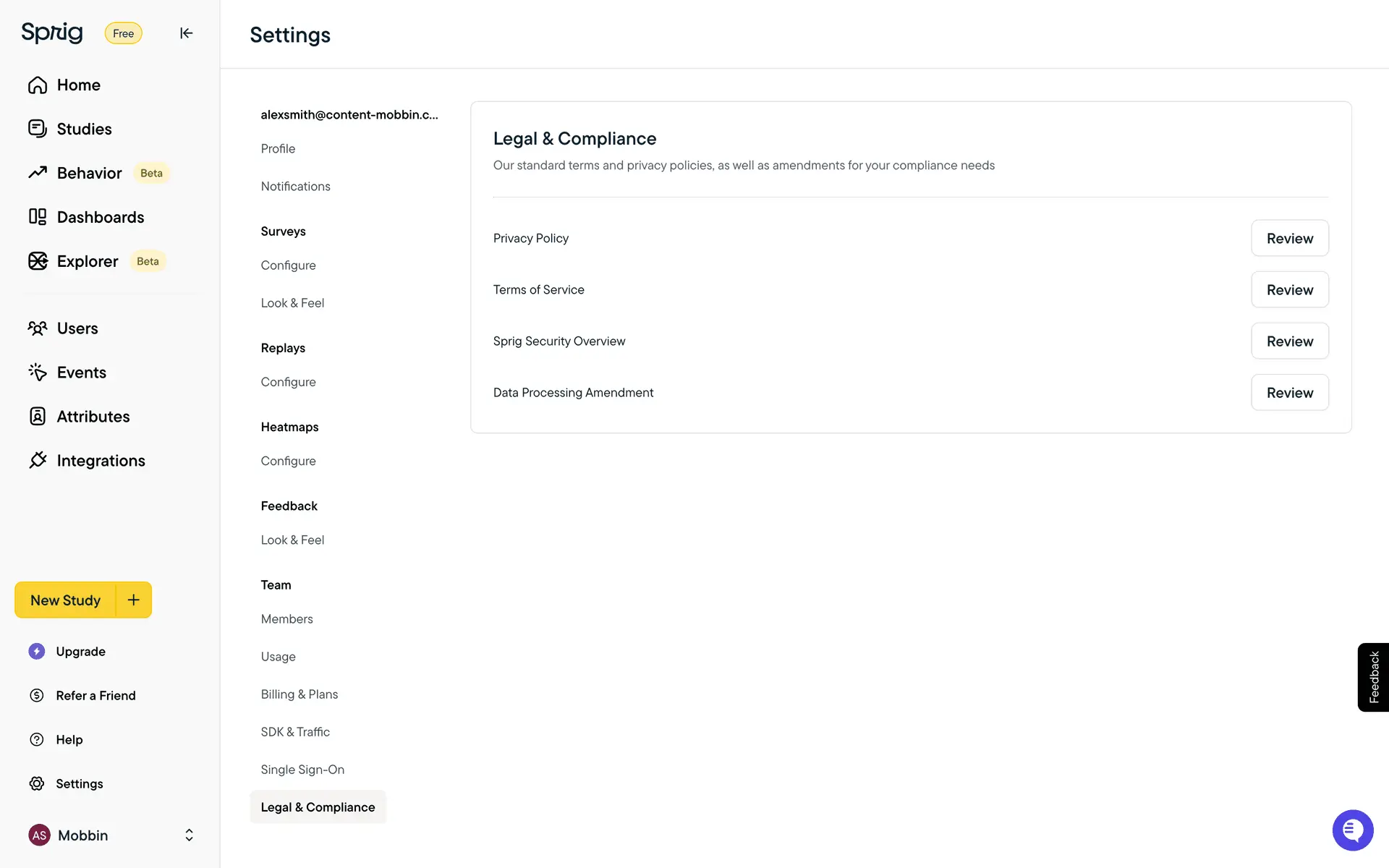
Task: Click the plus next to New Study
Action: pyautogui.click(x=134, y=600)
